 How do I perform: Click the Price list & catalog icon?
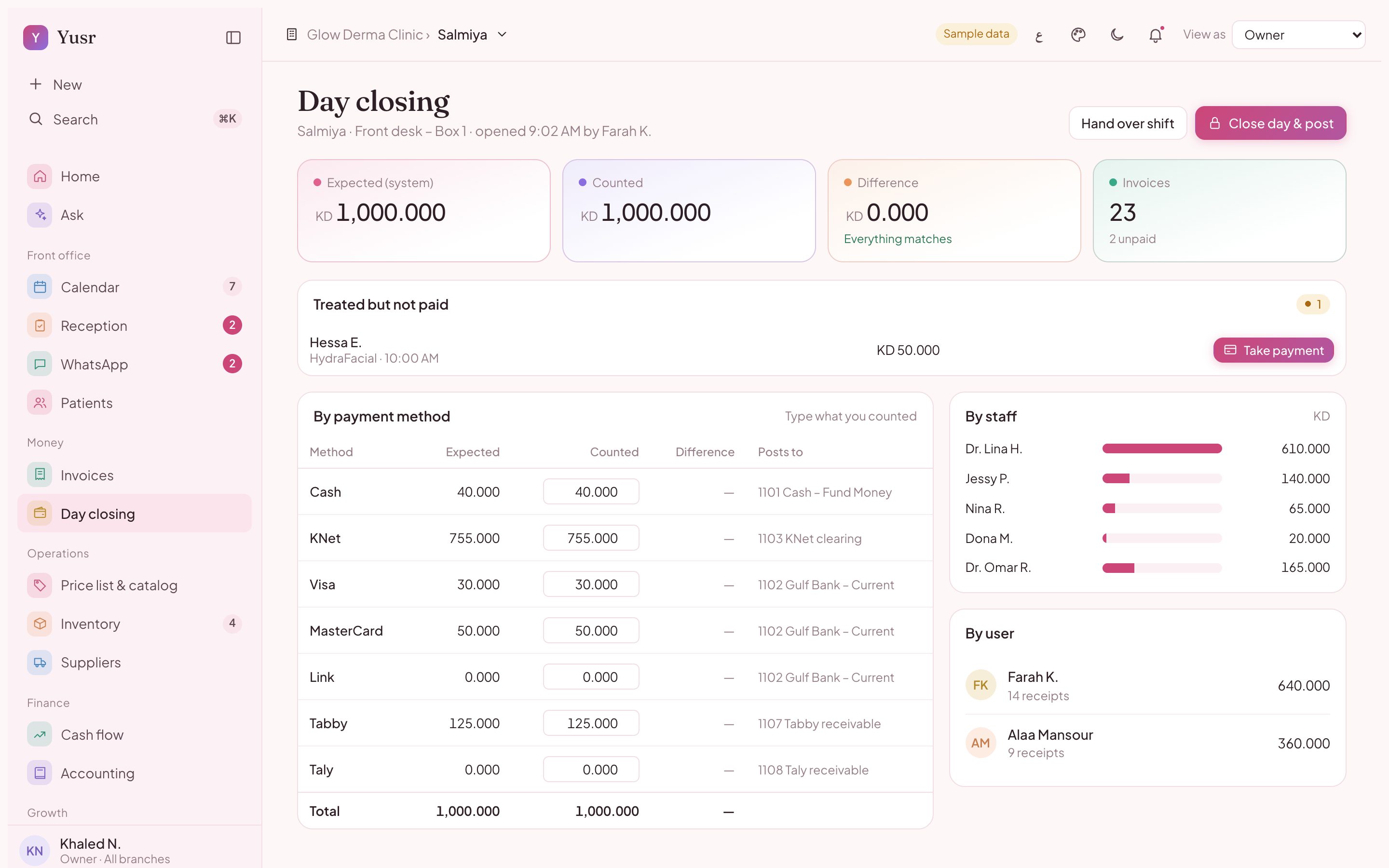tap(40, 585)
